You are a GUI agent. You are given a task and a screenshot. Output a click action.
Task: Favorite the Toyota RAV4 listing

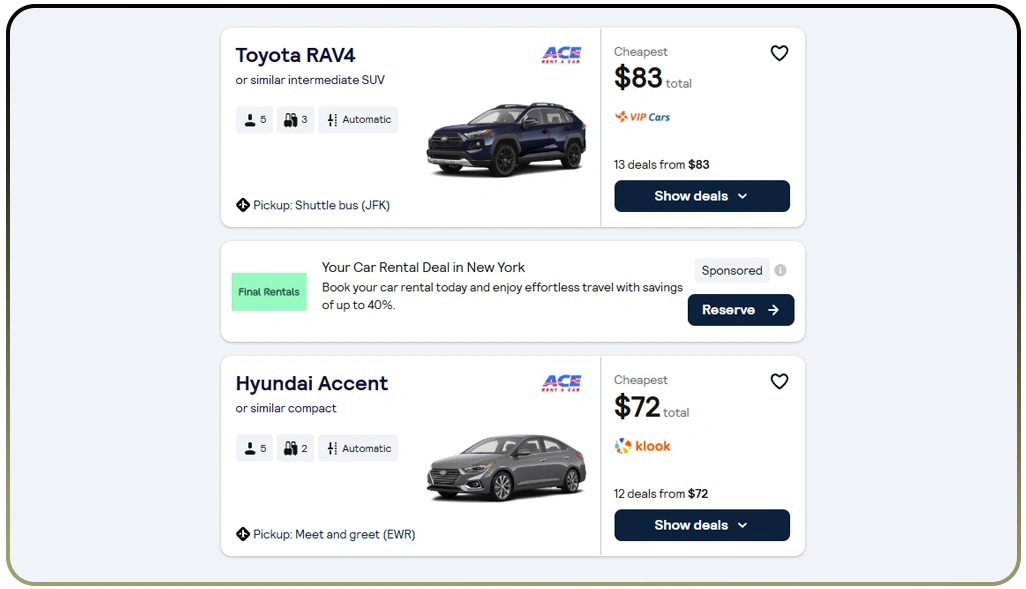click(x=779, y=53)
